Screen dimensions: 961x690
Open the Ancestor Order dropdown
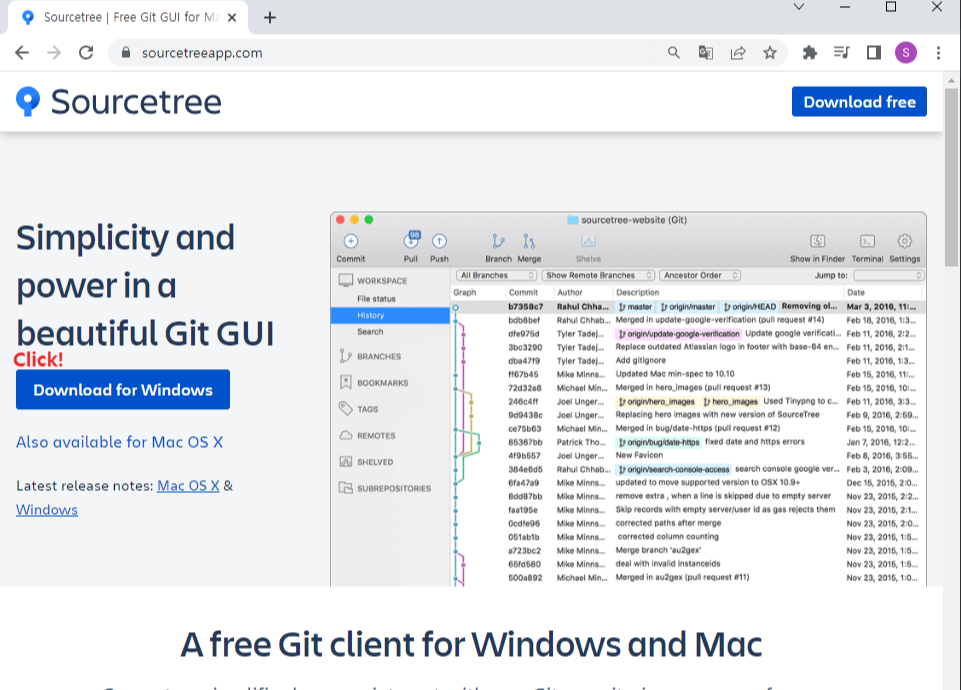(700, 275)
